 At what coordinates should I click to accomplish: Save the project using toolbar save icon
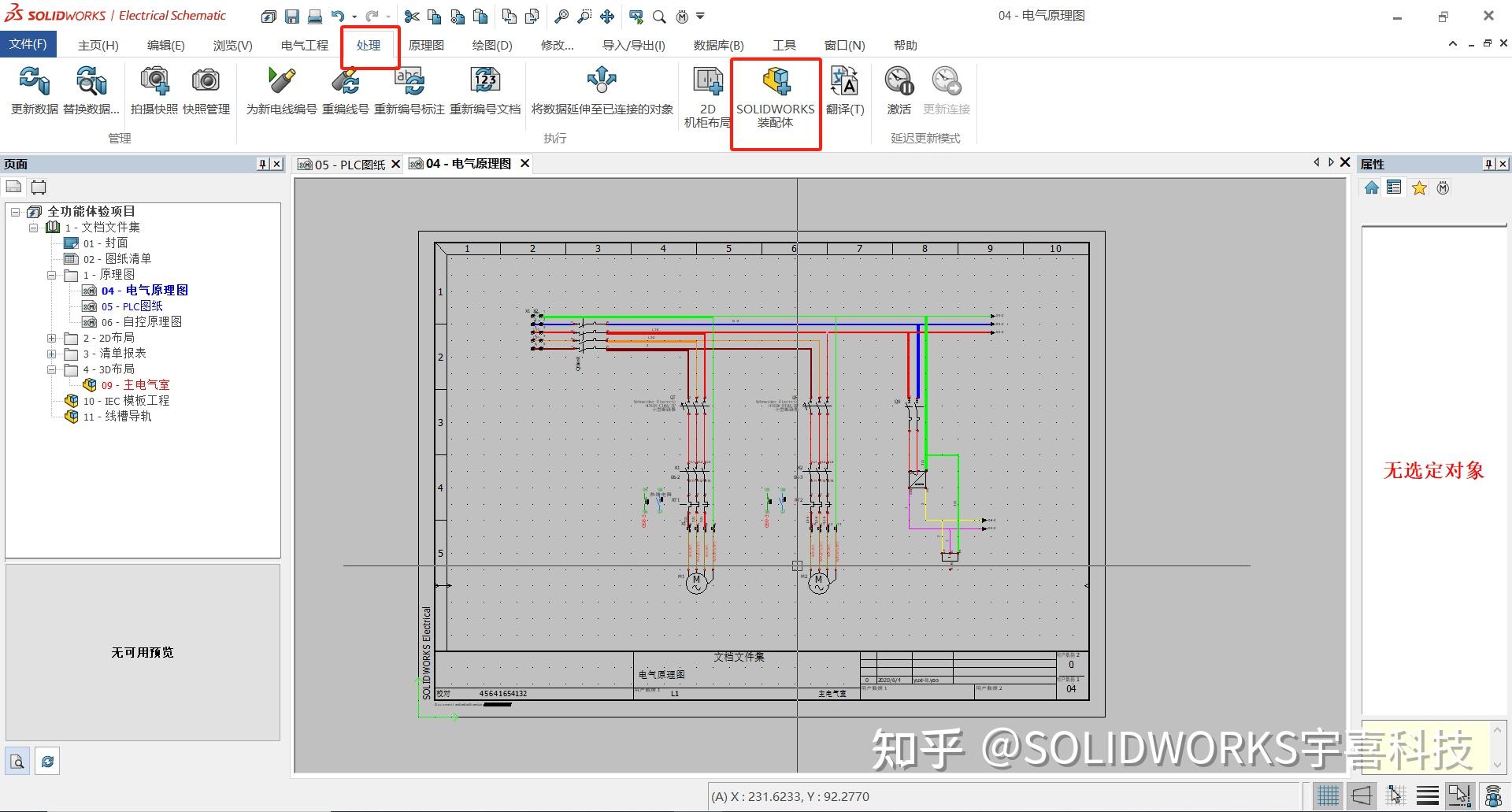[292, 16]
